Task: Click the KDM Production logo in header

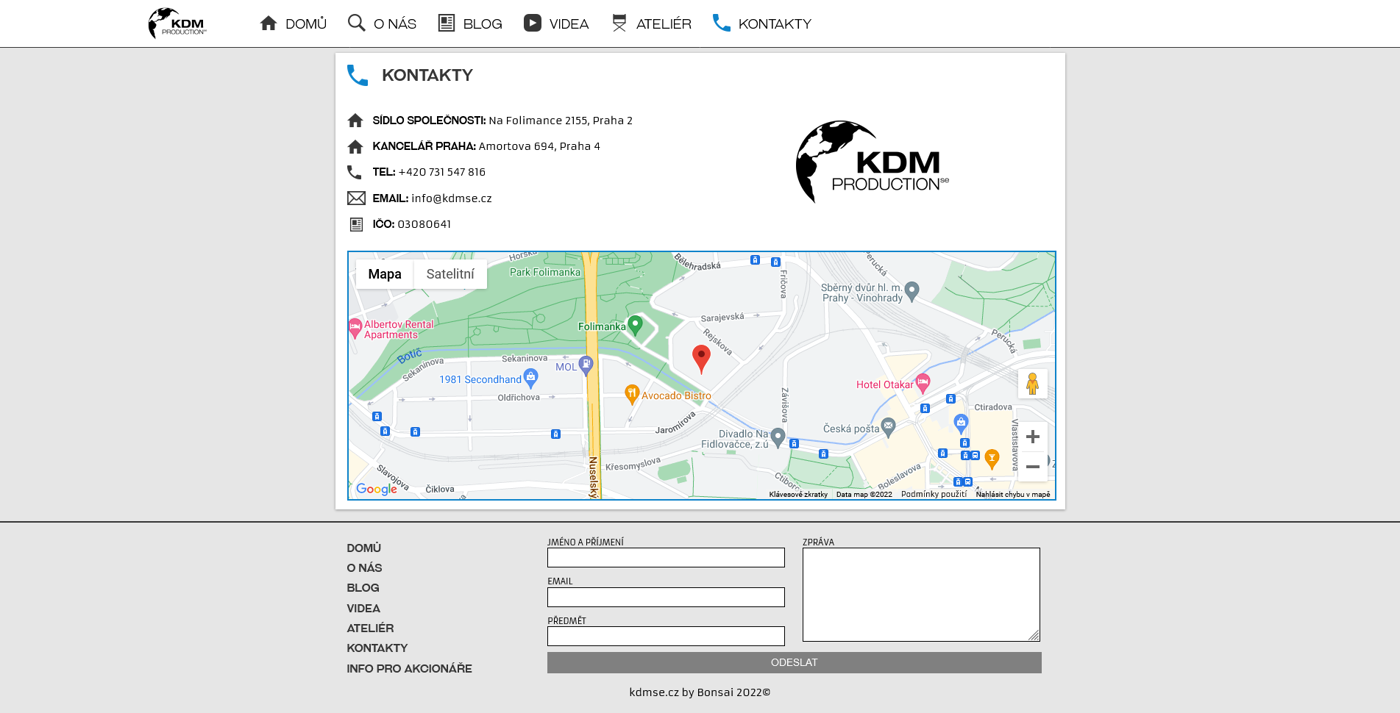Action: pos(177,23)
